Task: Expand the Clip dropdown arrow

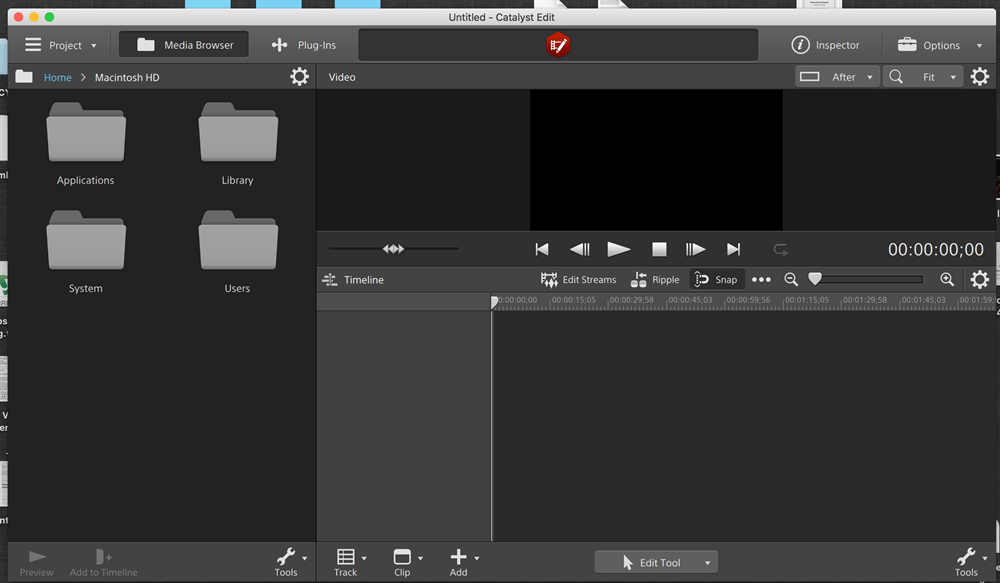Action: 420,558
